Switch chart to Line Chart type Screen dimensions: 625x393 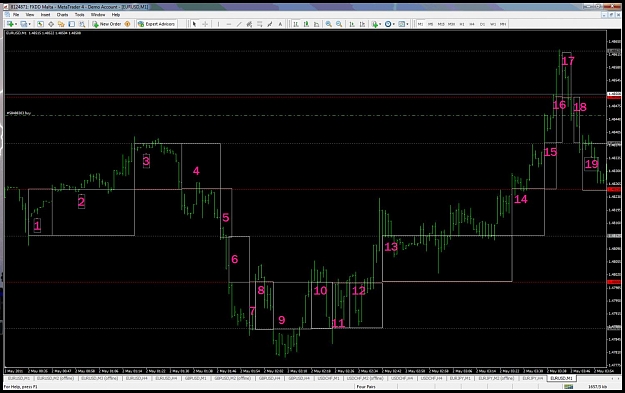click(316, 24)
